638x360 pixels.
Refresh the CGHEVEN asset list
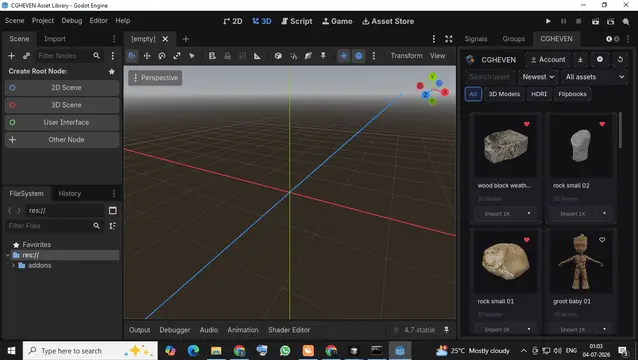(x=620, y=59)
